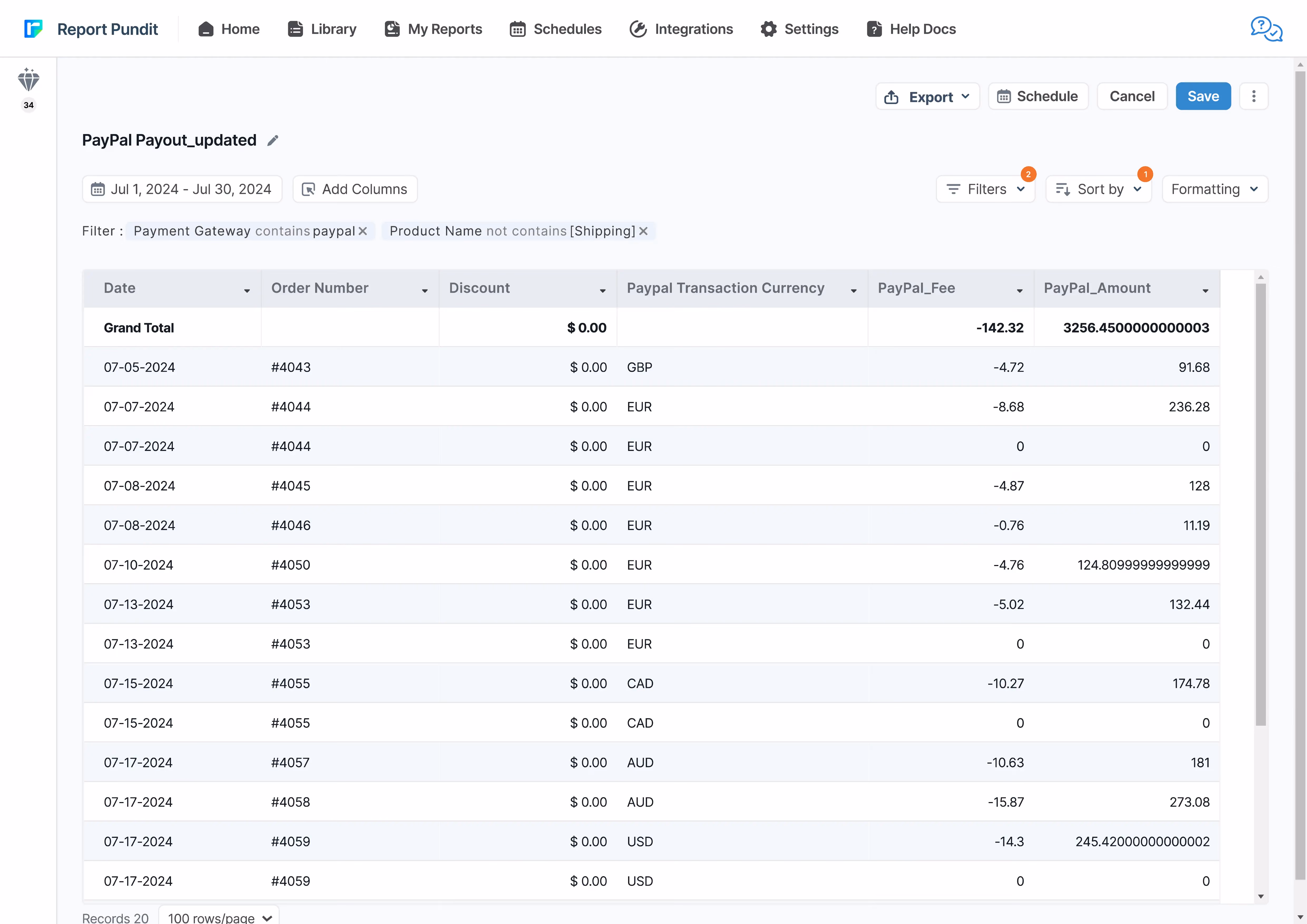Click the 124.80999999999999 amount cell
The image size is (1307, 924).
[1127, 565]
